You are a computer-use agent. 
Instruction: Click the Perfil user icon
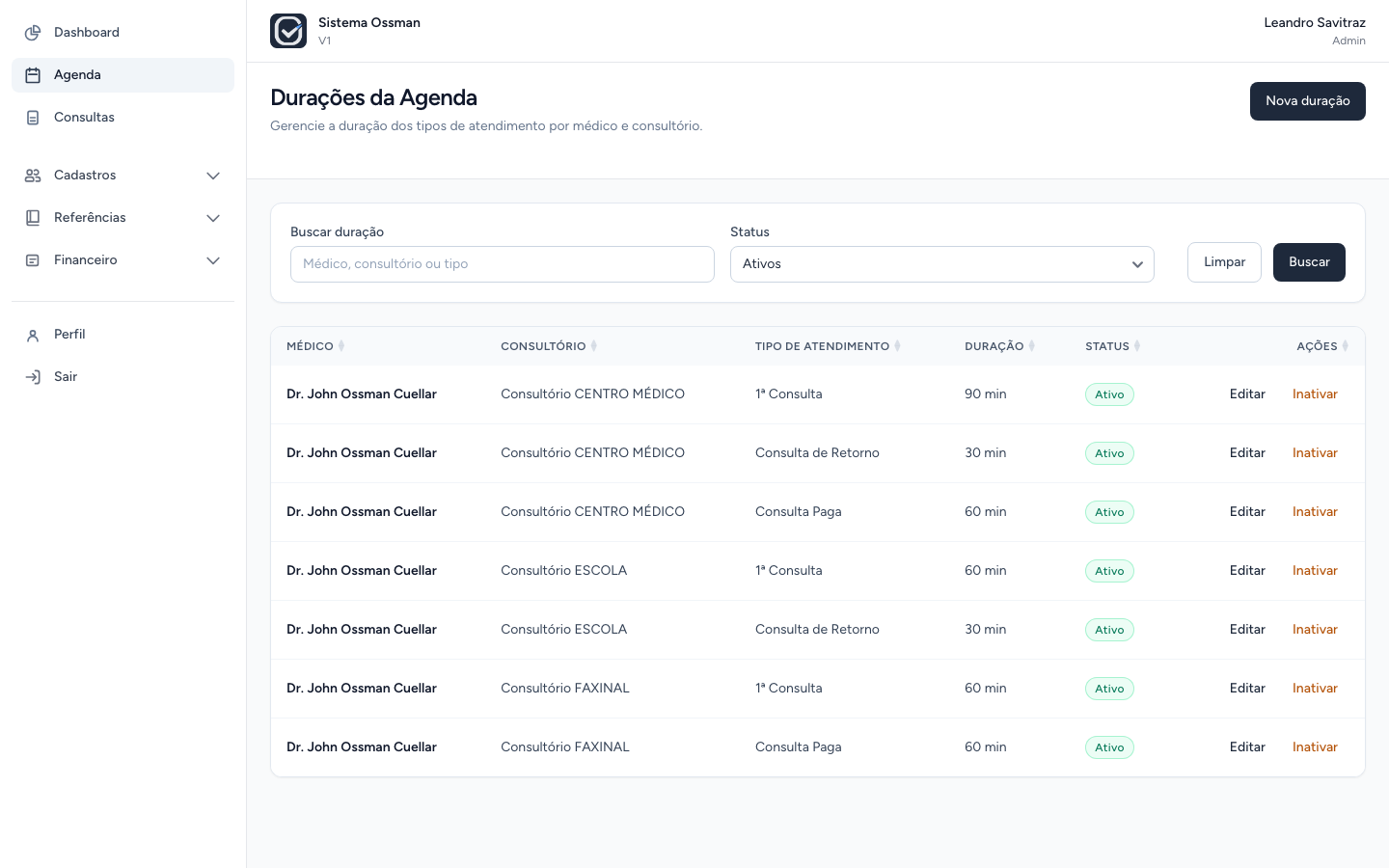(33, 335)
